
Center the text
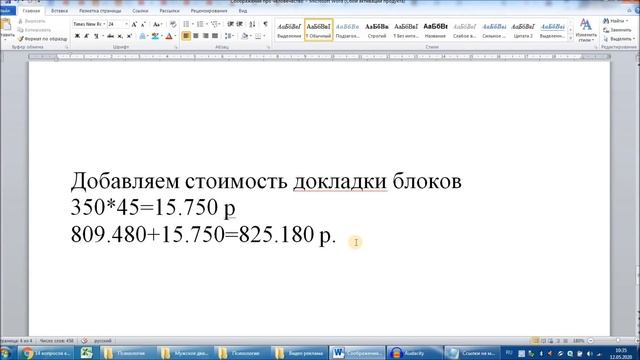tap(196, 36)
